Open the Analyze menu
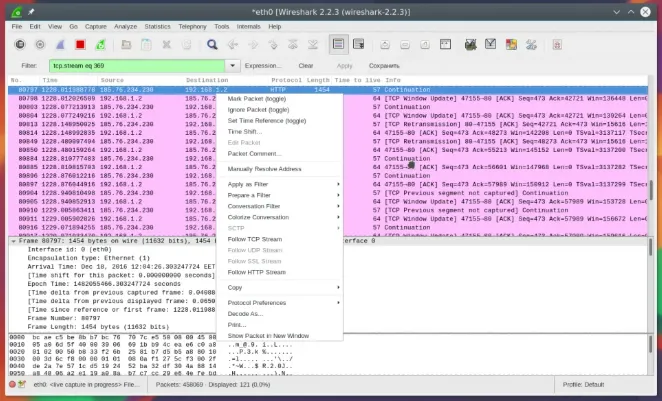This screenshot has width=662, height=401. pyautogui.click(x=125, y=27)
